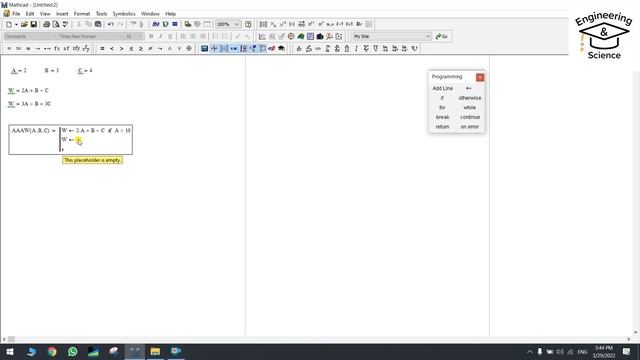
Task: Insert greater-than-or-equal Boolean operator
Action: point(141,49)
